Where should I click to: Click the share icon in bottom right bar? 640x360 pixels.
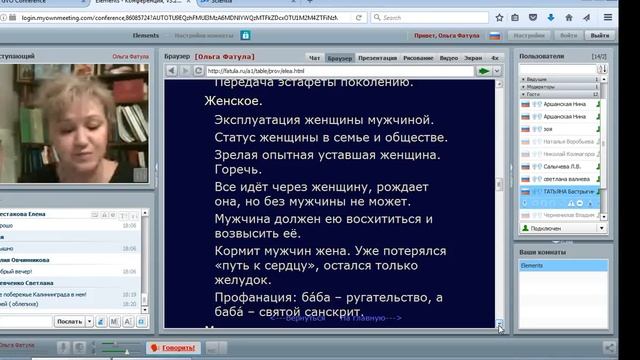(609, 347)
